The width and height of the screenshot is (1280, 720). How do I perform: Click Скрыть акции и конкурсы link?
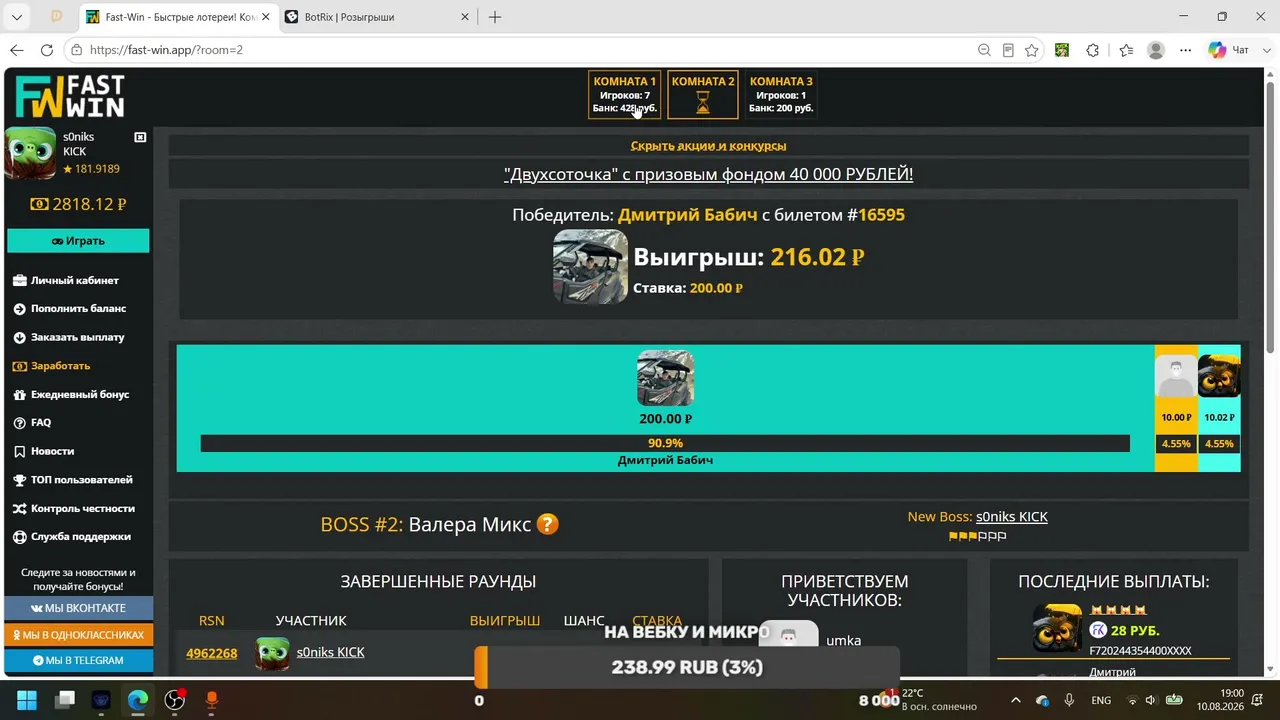[x=708, y=146]
